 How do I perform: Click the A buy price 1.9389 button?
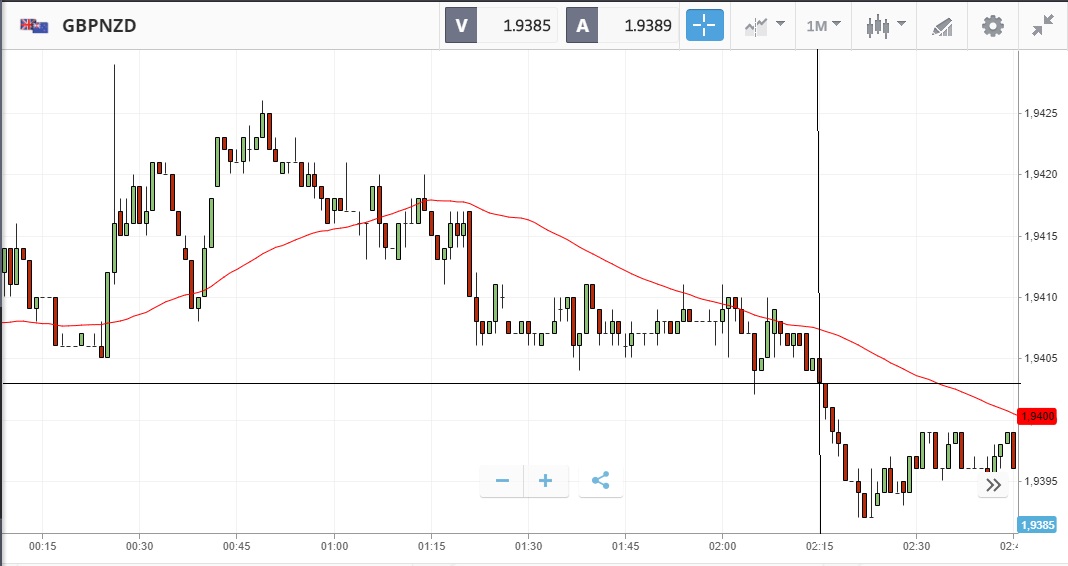624,25
